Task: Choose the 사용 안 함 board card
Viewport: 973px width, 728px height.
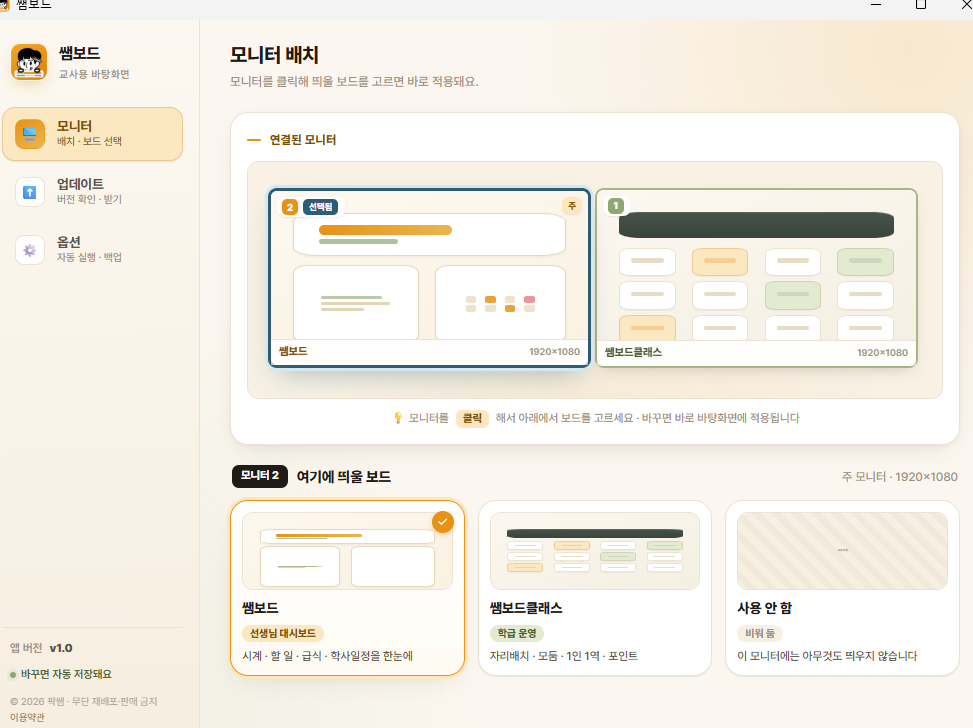Action: click(x=842, y=588)
